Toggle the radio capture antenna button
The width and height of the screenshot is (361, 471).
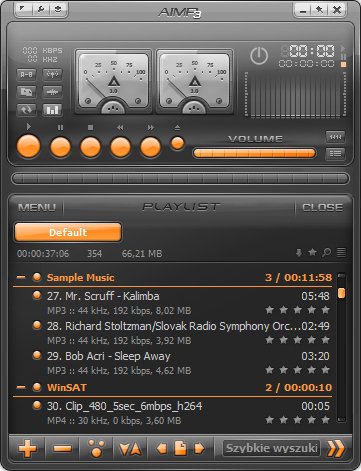(52, 74)
